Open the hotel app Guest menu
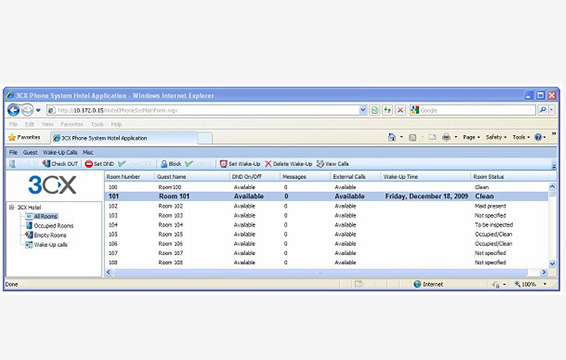 point(30,152)
